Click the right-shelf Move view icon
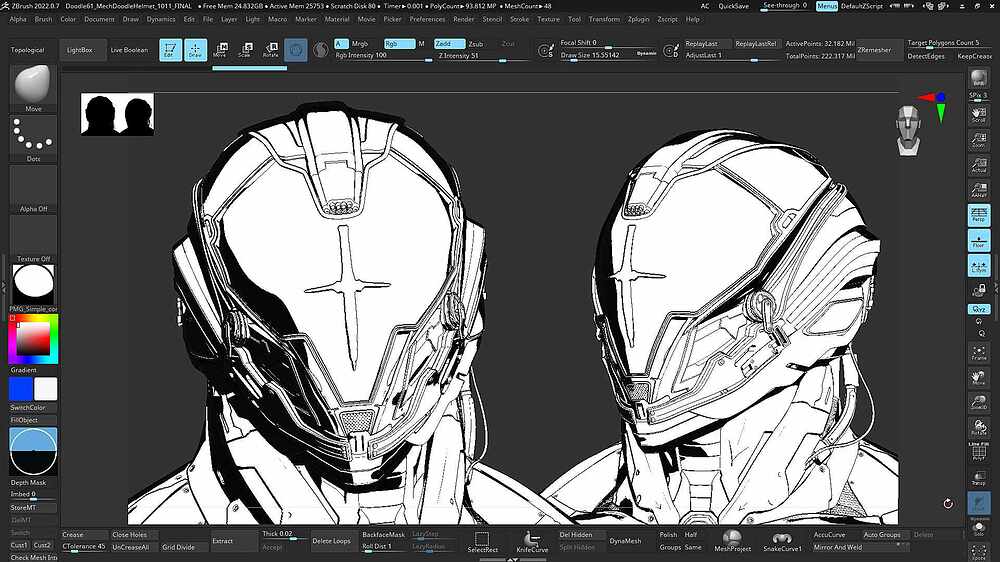The width and height of the screenshot is (1000, 562). point(979,378)
